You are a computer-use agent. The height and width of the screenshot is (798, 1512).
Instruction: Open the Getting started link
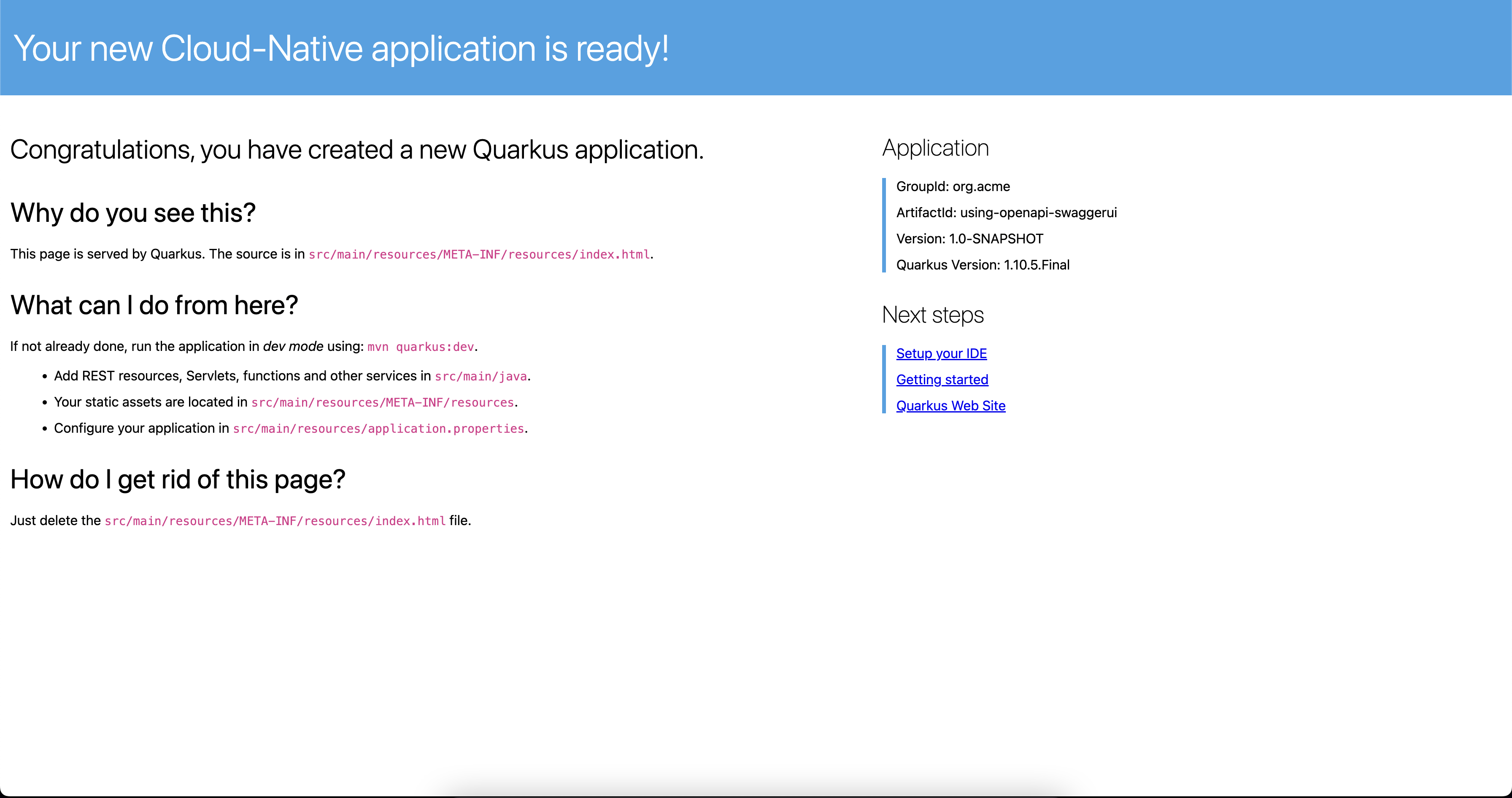point(942,380)
